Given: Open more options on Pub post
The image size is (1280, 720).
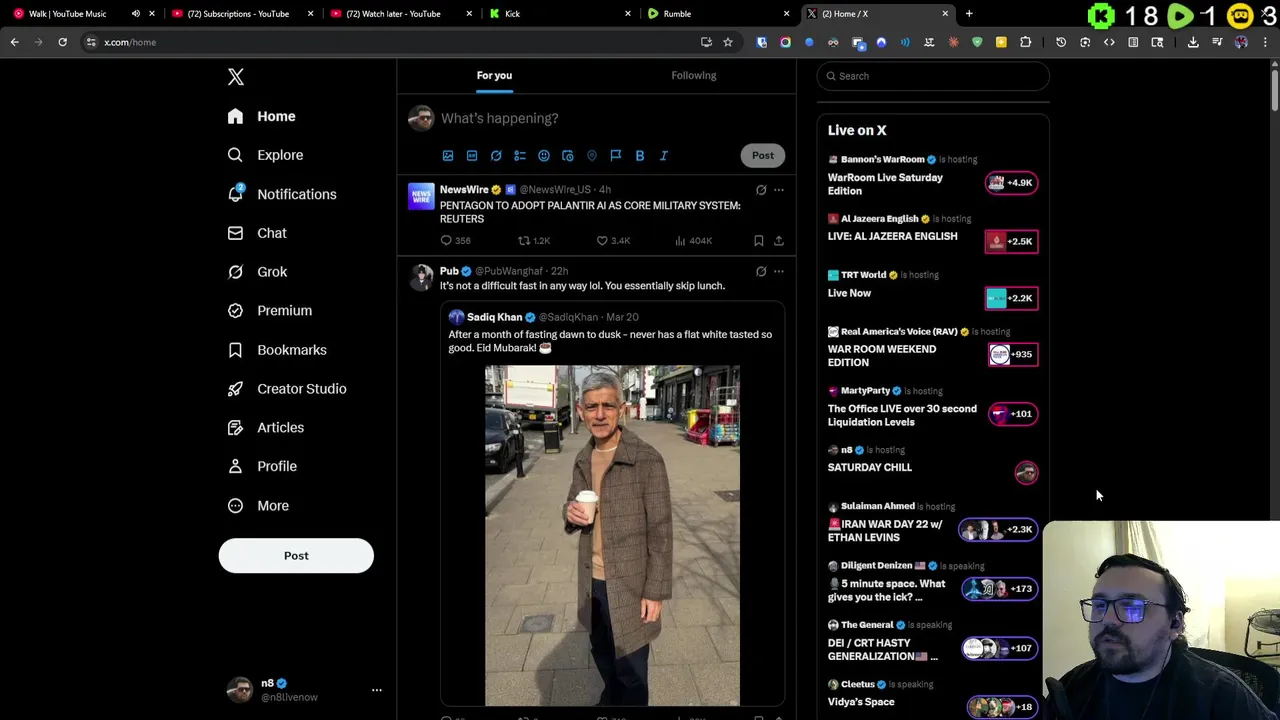Looking at the screenshot, I should pyautogui.click(x=779, y=272).
